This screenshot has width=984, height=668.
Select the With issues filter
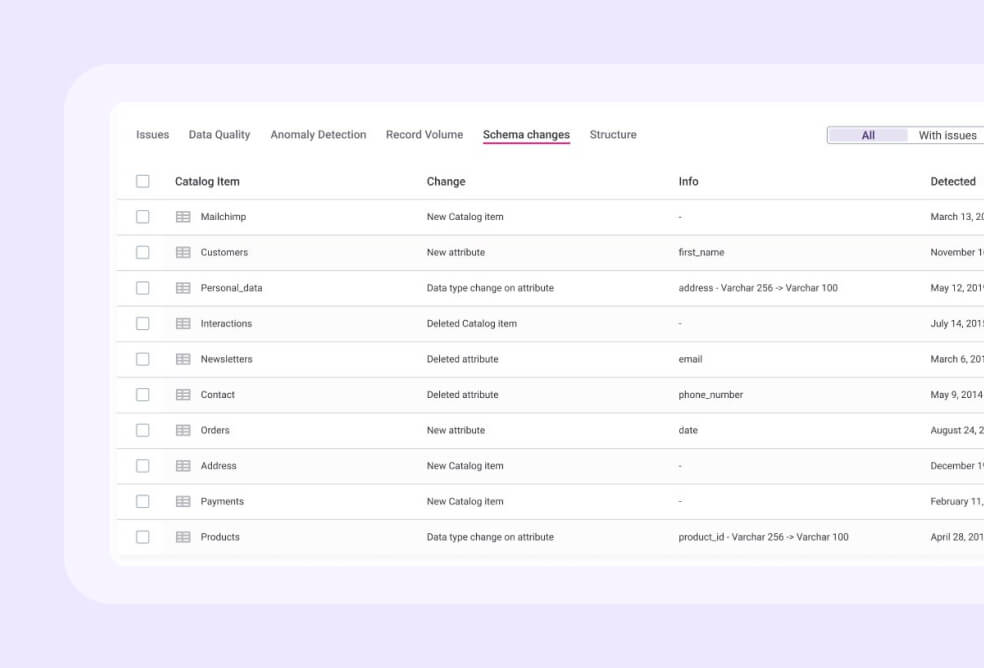pyautogui.click(x=946, y=135)
